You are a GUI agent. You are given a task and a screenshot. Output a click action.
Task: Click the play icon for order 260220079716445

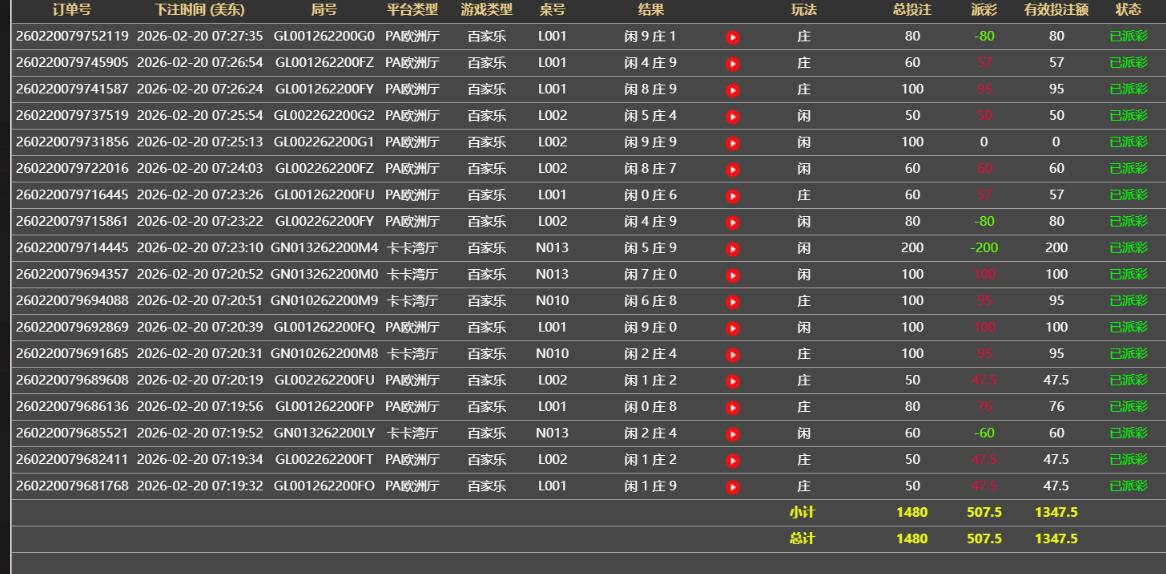[732, 196]
